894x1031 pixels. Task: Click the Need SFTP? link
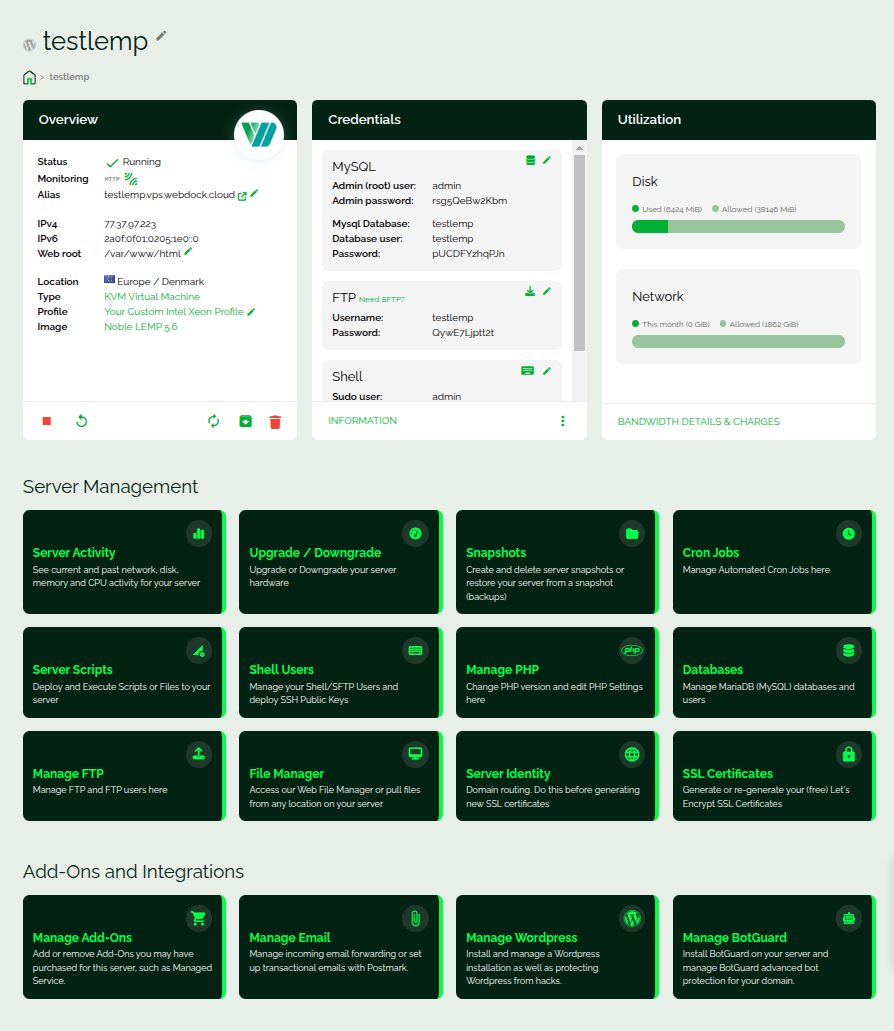tap(382, 299)
